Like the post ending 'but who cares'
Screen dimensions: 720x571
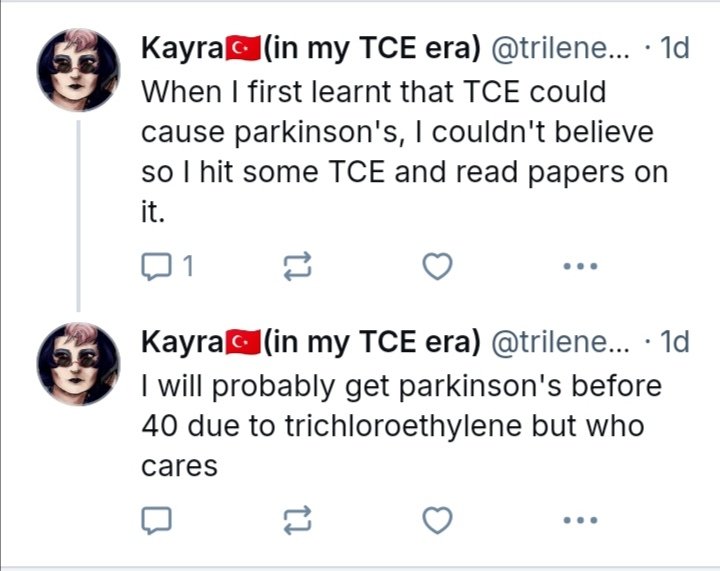click(437, 521)
